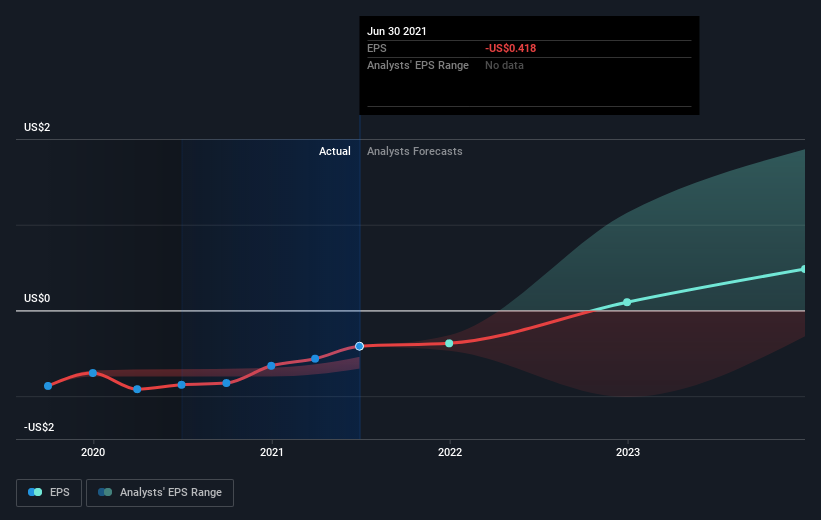Click the 2023 x-axis label
Image resolution: width=821 pixels, height=520 pixels.
pyautogui.click(x=628, y=452)
